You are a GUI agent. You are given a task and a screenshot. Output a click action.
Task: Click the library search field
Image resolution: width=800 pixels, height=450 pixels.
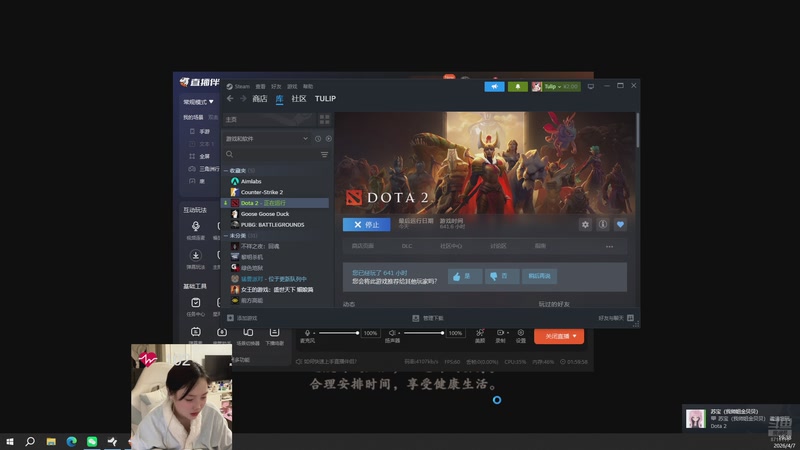[x=270, y=155]
